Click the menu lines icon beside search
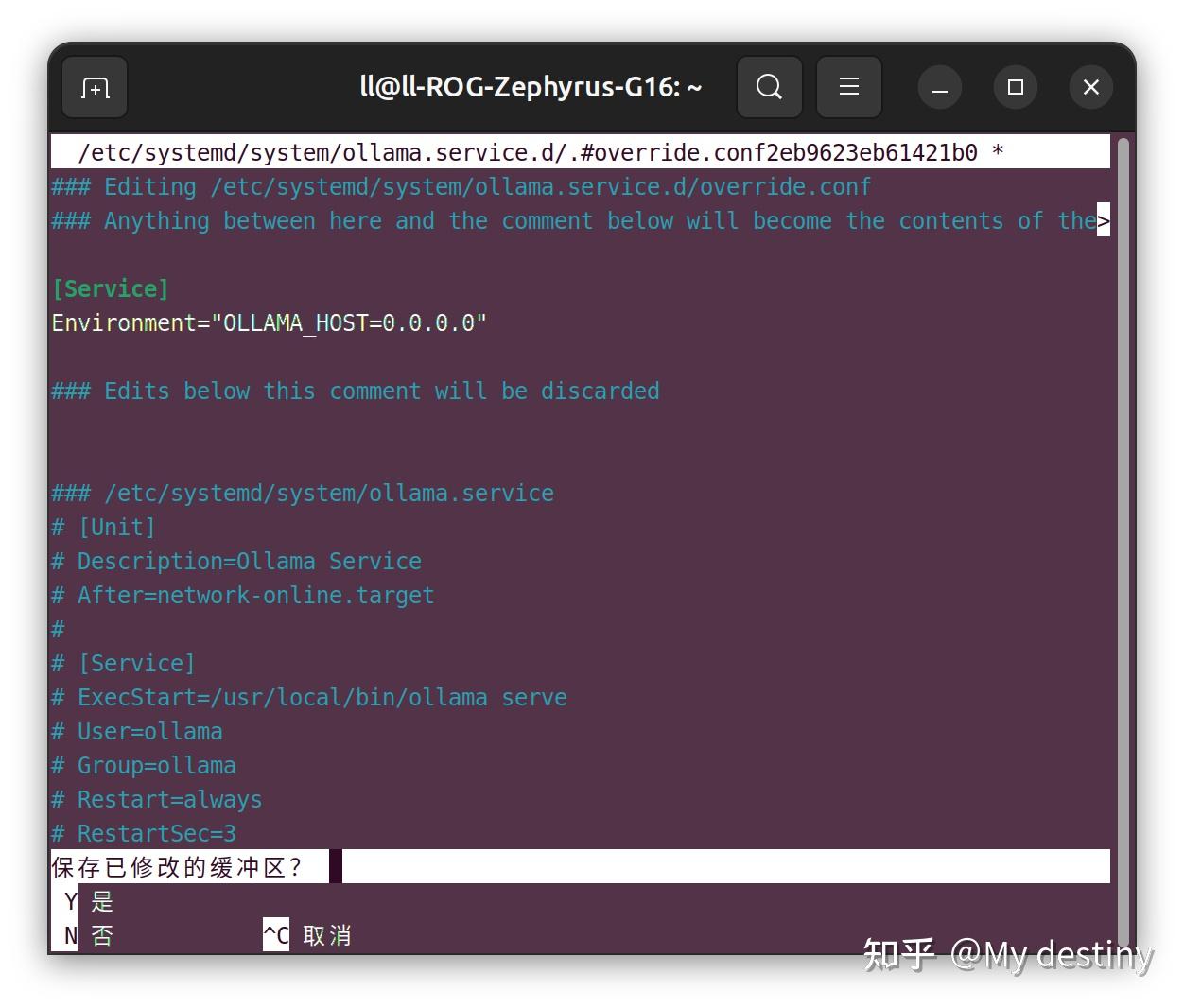Image resolution: width=1184 pixels, height=1008 pixels. 848,87
